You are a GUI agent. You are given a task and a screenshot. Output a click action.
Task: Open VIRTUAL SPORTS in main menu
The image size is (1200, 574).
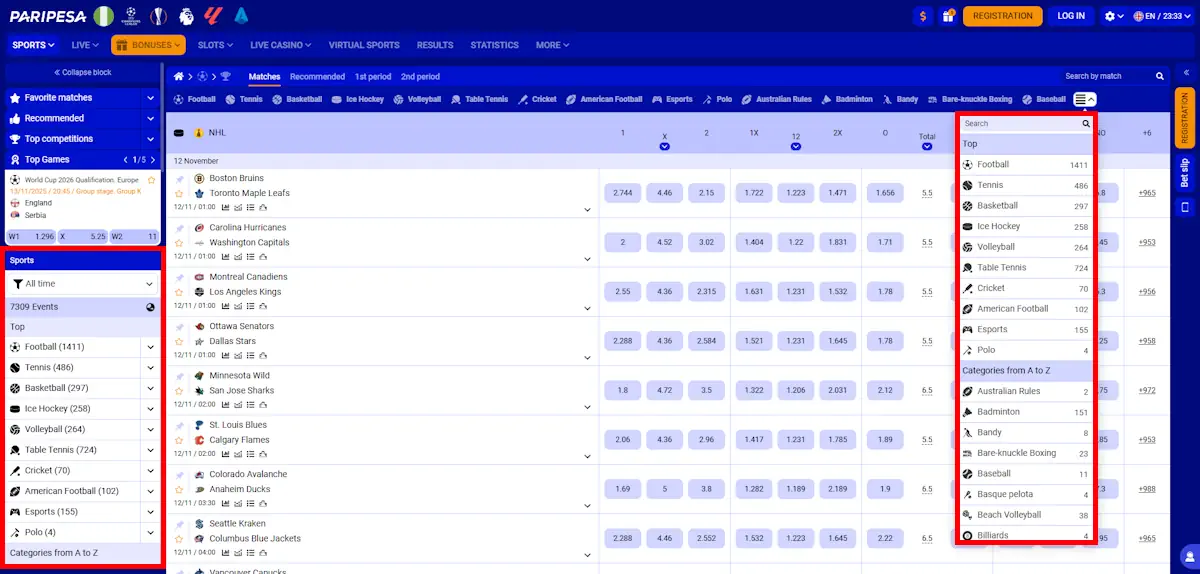[364, 45]
